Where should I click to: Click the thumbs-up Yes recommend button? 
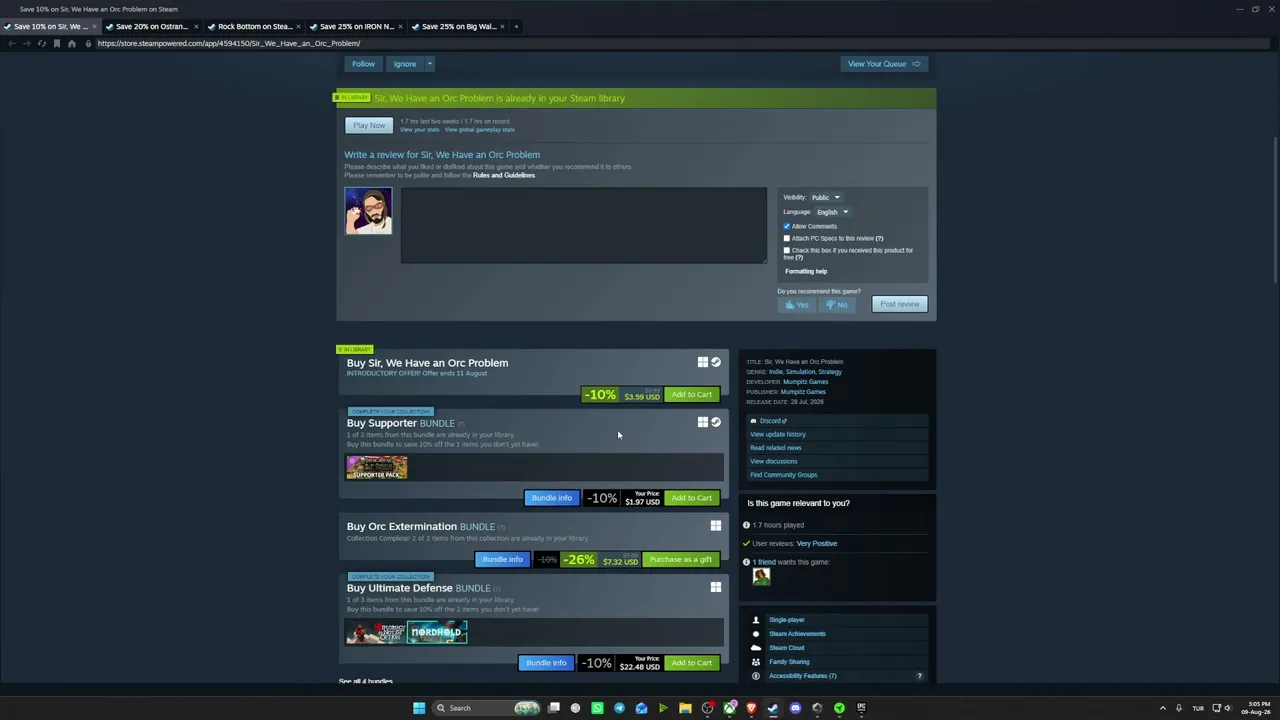[x=797, y=304]
